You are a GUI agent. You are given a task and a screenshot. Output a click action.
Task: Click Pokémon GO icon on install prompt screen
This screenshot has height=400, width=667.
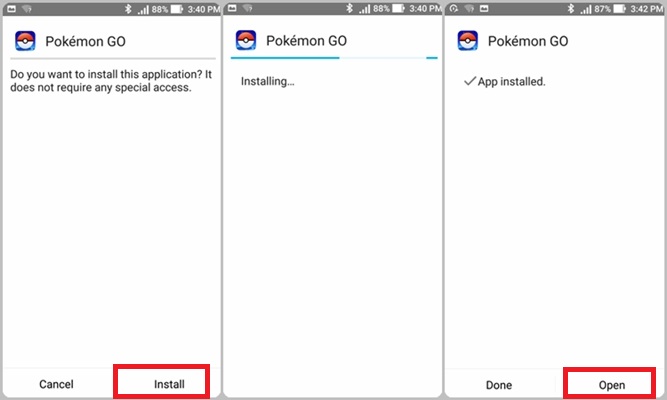[25, 41]
